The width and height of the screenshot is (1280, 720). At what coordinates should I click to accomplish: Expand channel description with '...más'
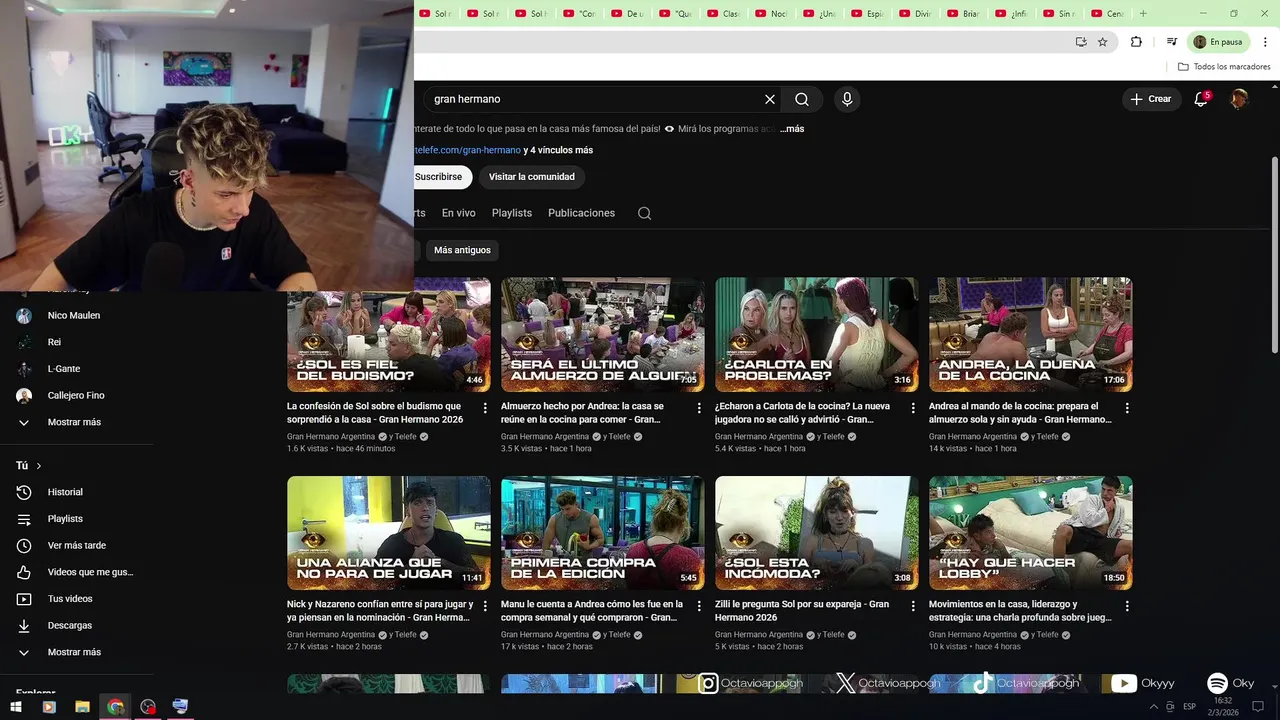point(792,129)
